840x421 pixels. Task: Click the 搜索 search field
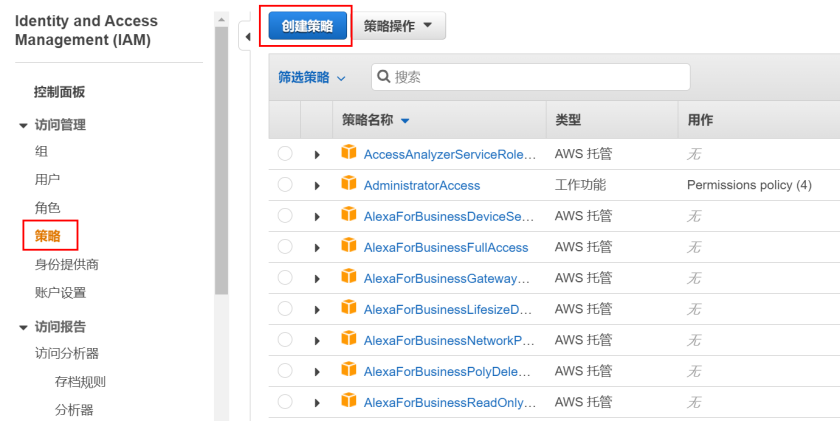point(530,77)
